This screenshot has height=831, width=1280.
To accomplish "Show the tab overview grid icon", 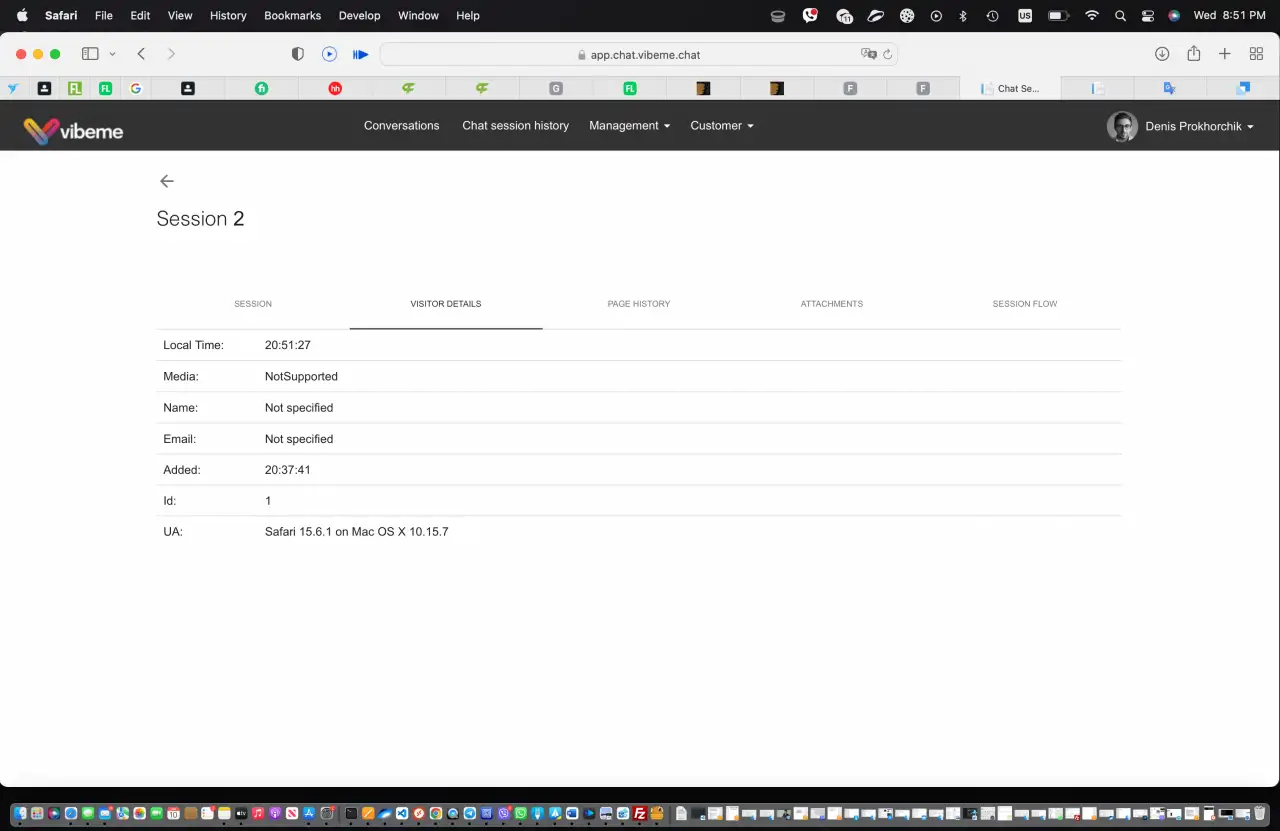I will 1256,54.
